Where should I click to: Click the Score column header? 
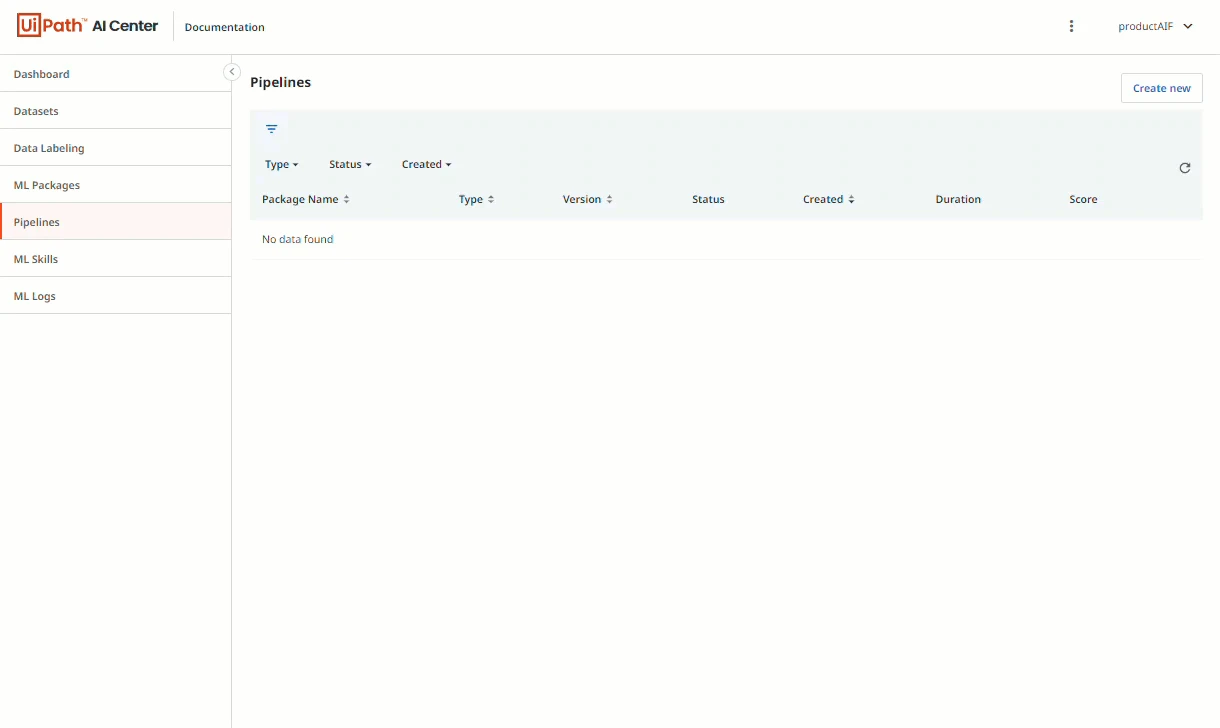[x=1083, y=199]
